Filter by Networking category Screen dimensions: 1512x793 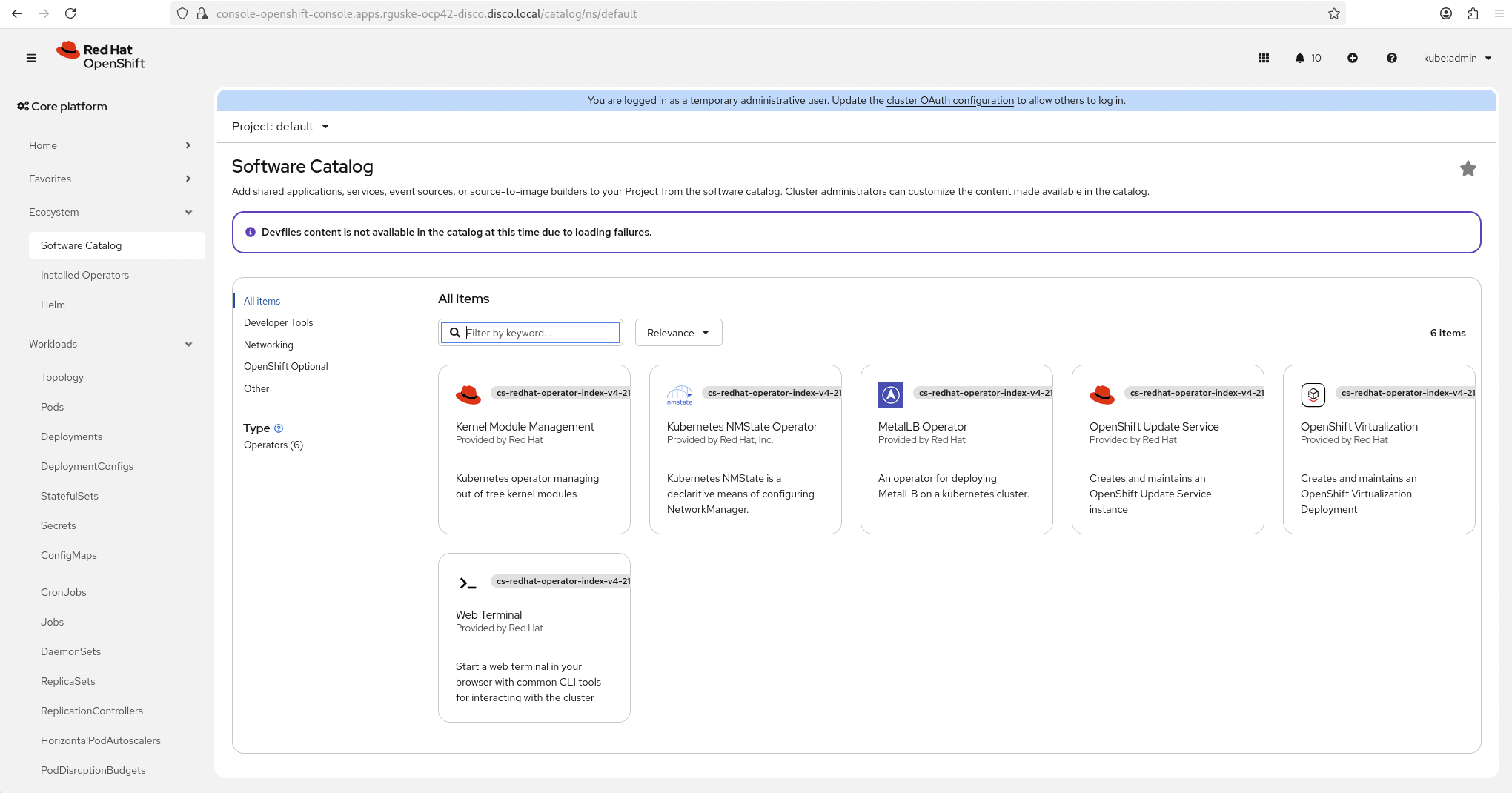(x=268, y=345)
